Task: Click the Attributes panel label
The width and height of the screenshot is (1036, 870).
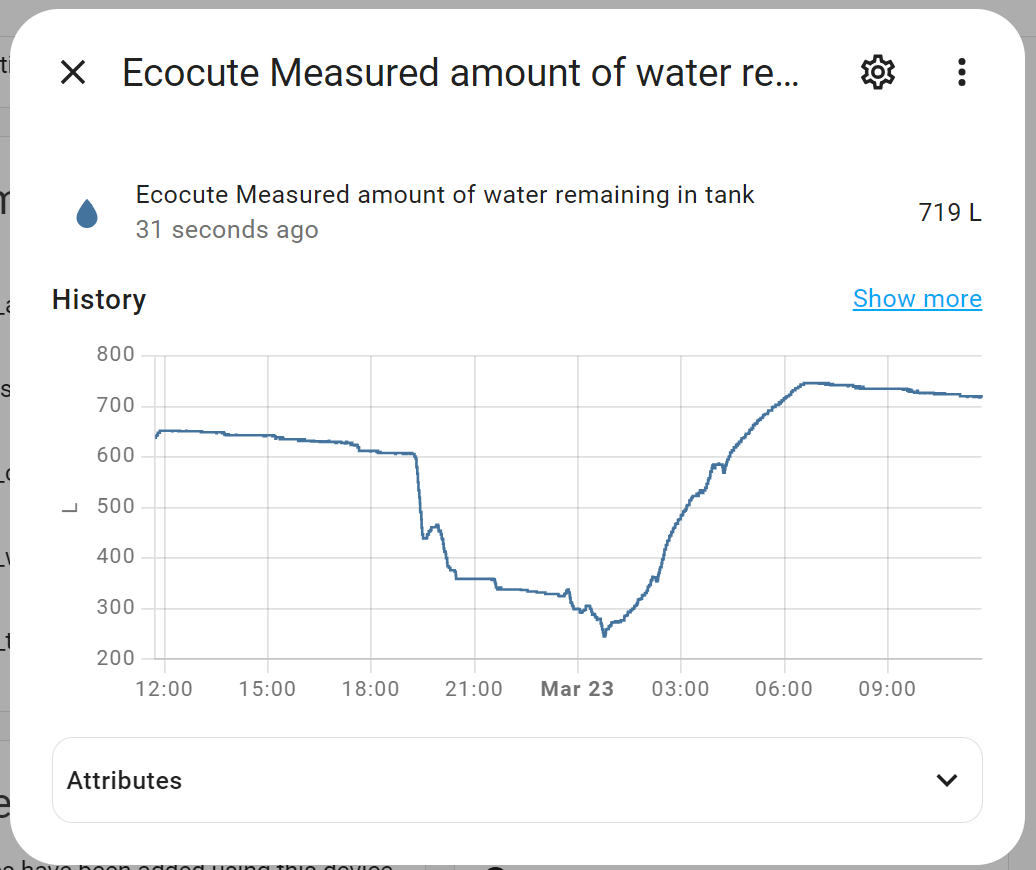Action: point(125,780)
